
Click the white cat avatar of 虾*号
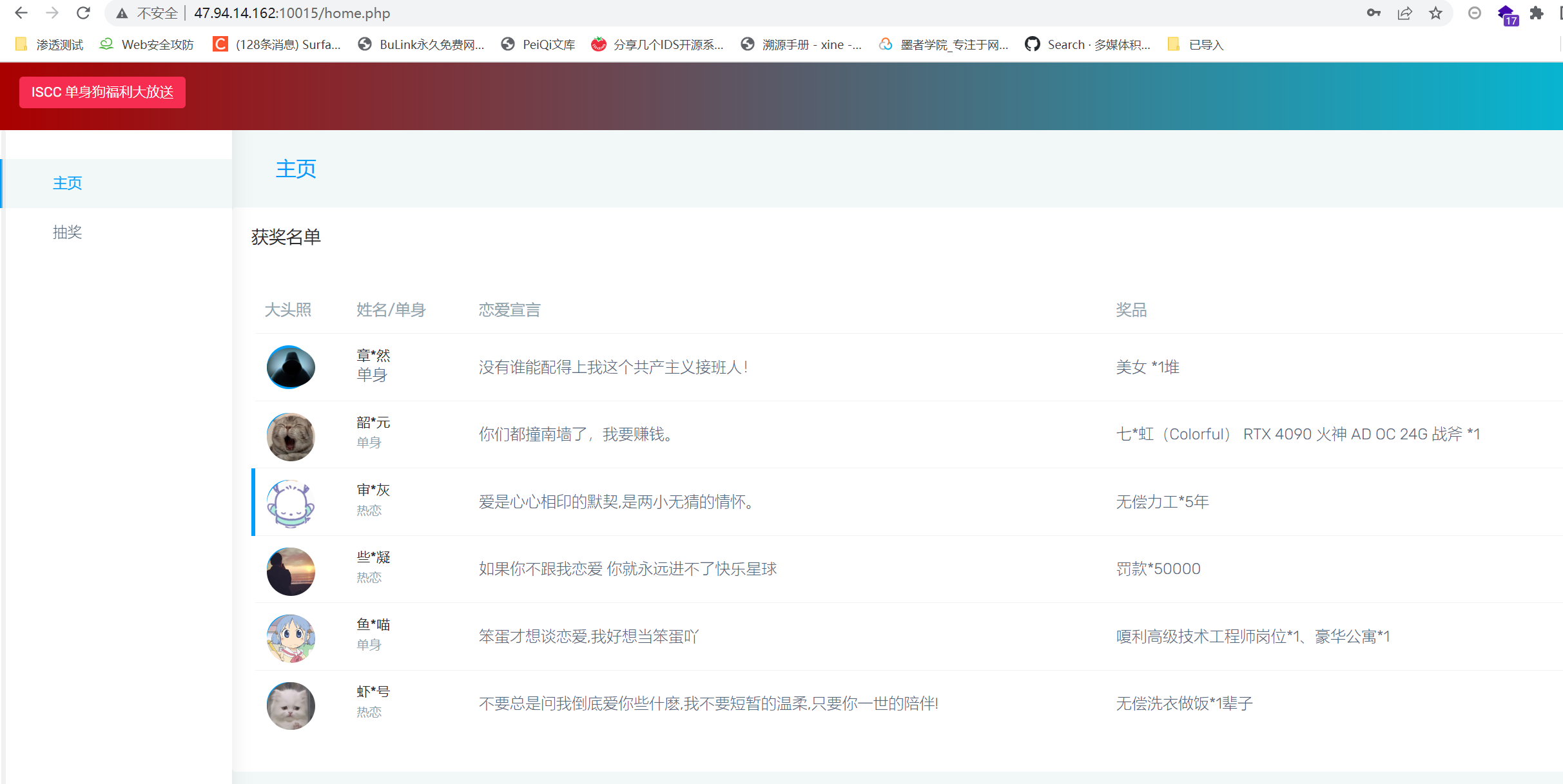click(x=291, y=706)
